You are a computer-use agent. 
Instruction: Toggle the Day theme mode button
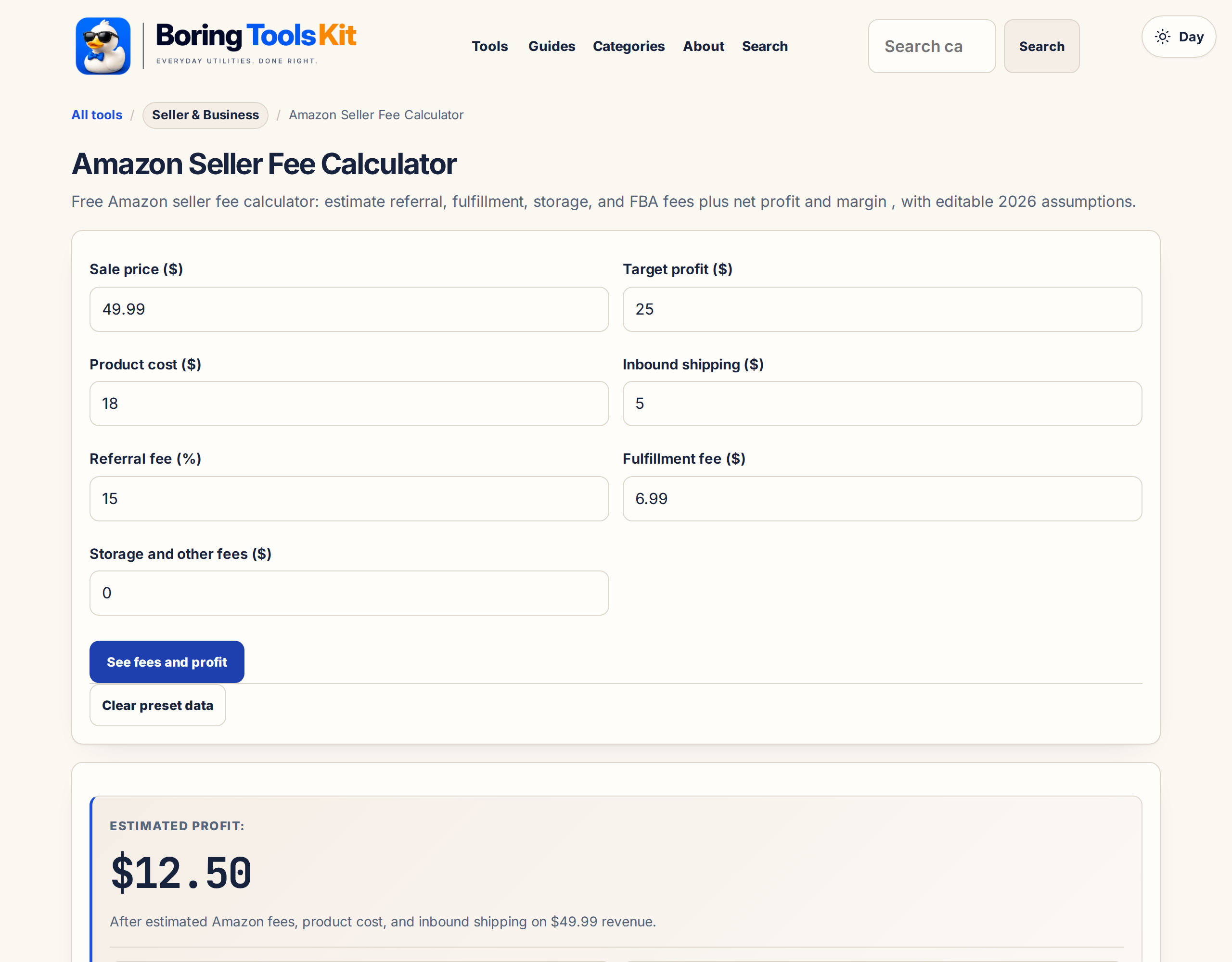point(1179,37)
